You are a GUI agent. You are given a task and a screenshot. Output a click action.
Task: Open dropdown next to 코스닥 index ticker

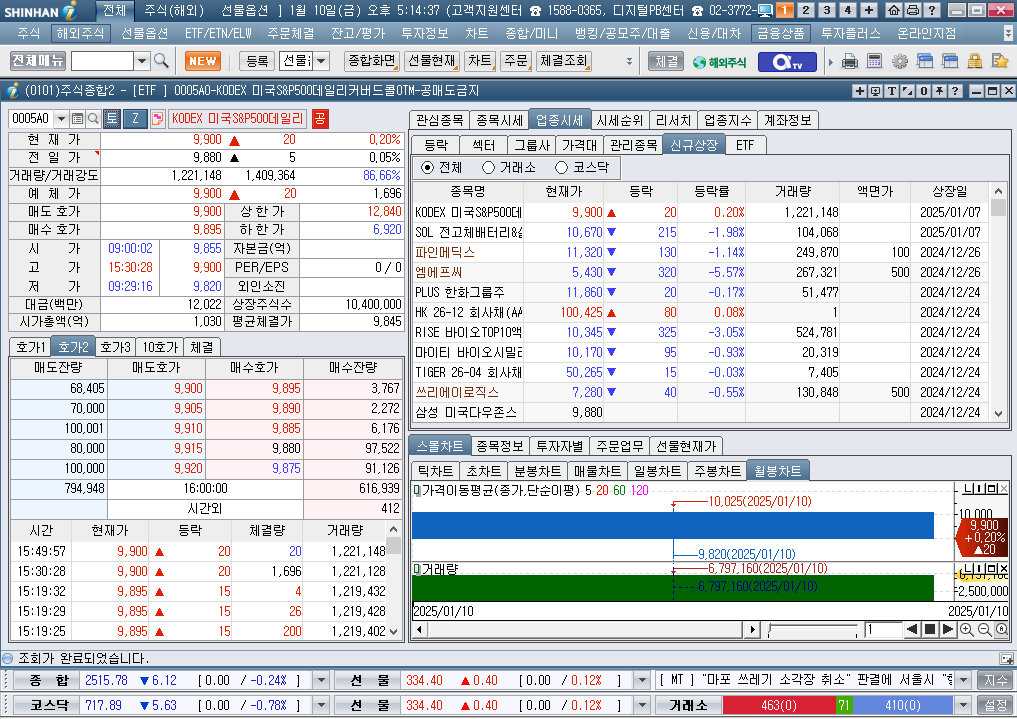click(x=321, y=705)
